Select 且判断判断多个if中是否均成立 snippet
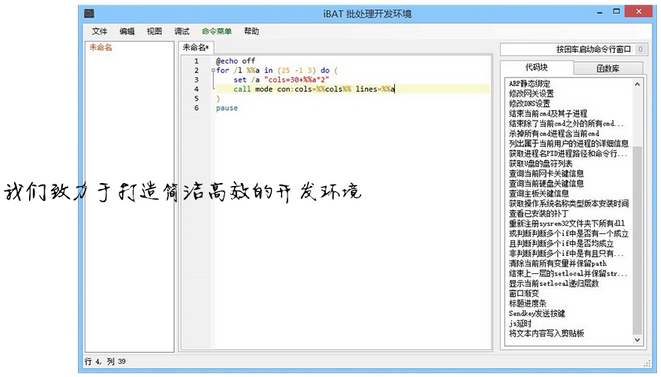661x377 pixels. [x=561, y=243]
